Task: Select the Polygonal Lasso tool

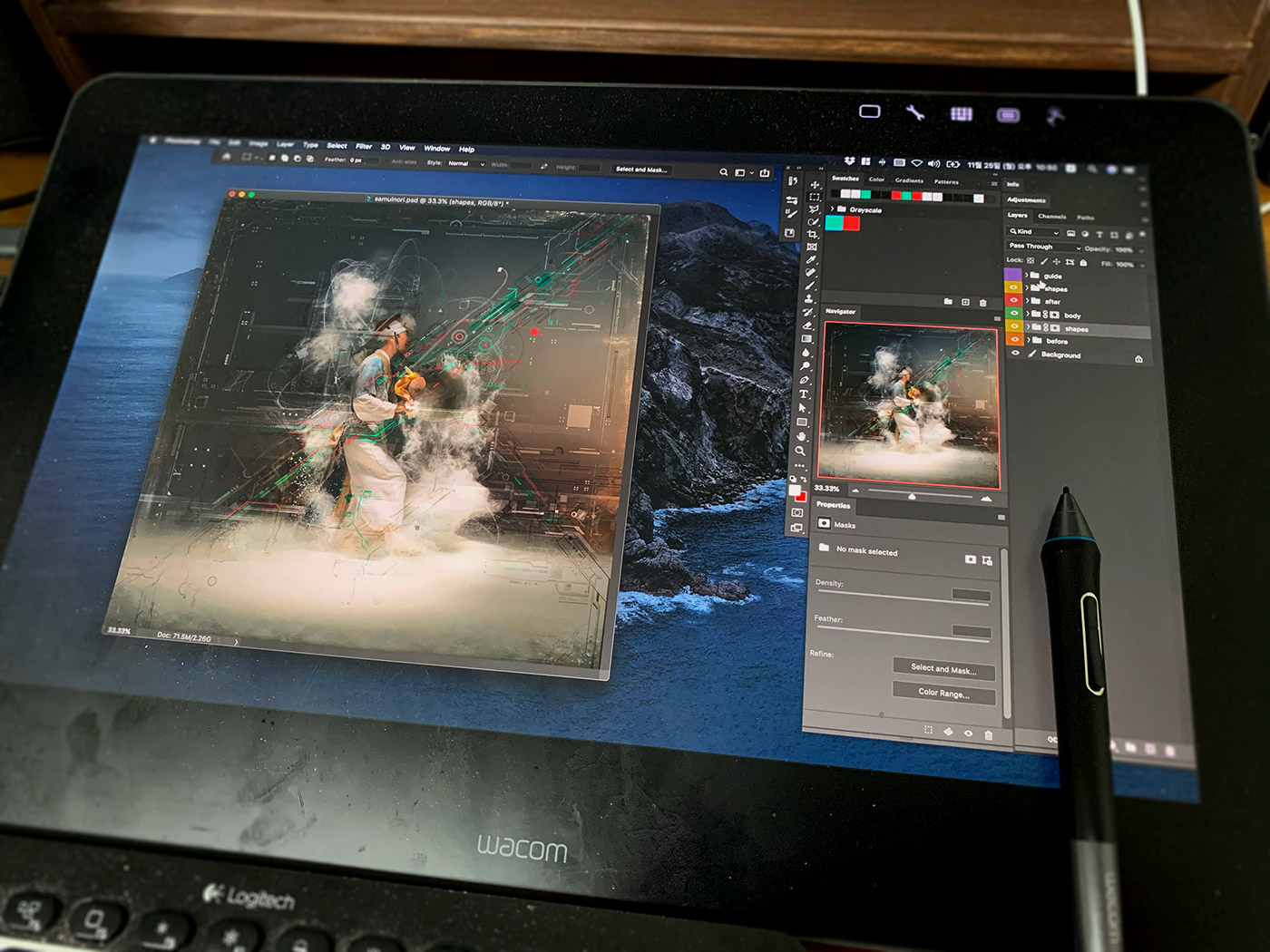Action: [x=814, y=209]
